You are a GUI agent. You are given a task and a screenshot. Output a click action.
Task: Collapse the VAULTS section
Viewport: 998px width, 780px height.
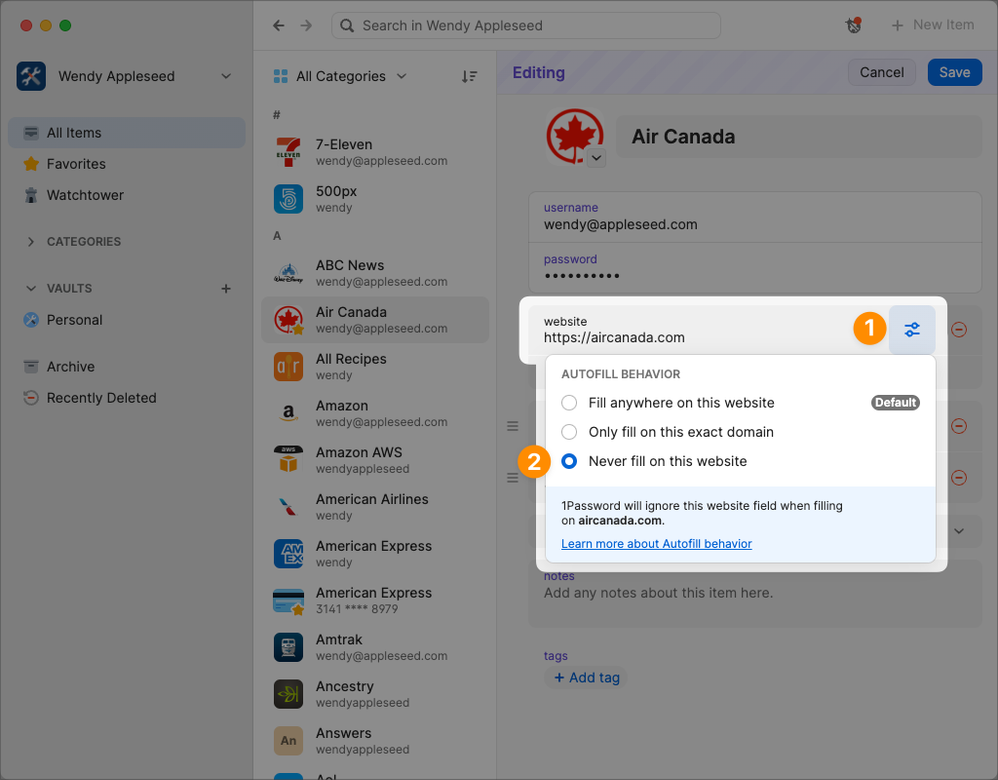pos(31,288)
